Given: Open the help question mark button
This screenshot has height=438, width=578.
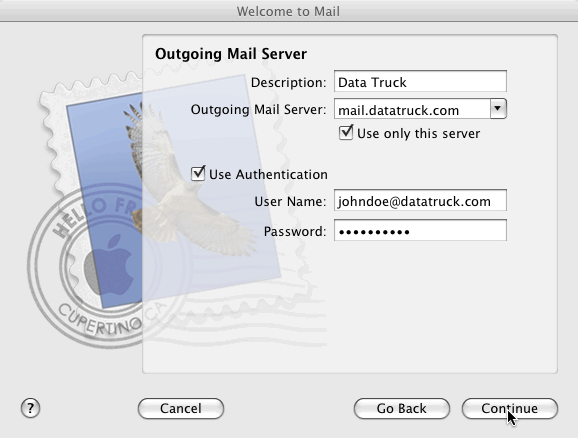Looking at the screenshot, I should coord(30,408).
